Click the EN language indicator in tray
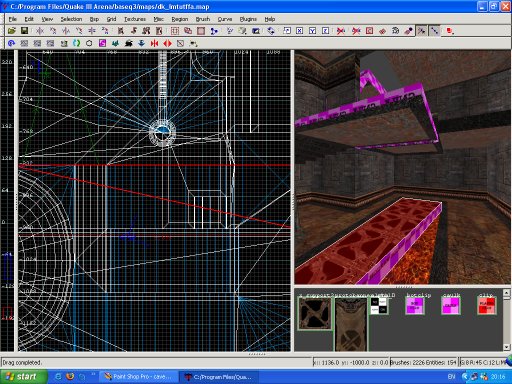This screenshot has height=384, width=512. click(451, 377)
